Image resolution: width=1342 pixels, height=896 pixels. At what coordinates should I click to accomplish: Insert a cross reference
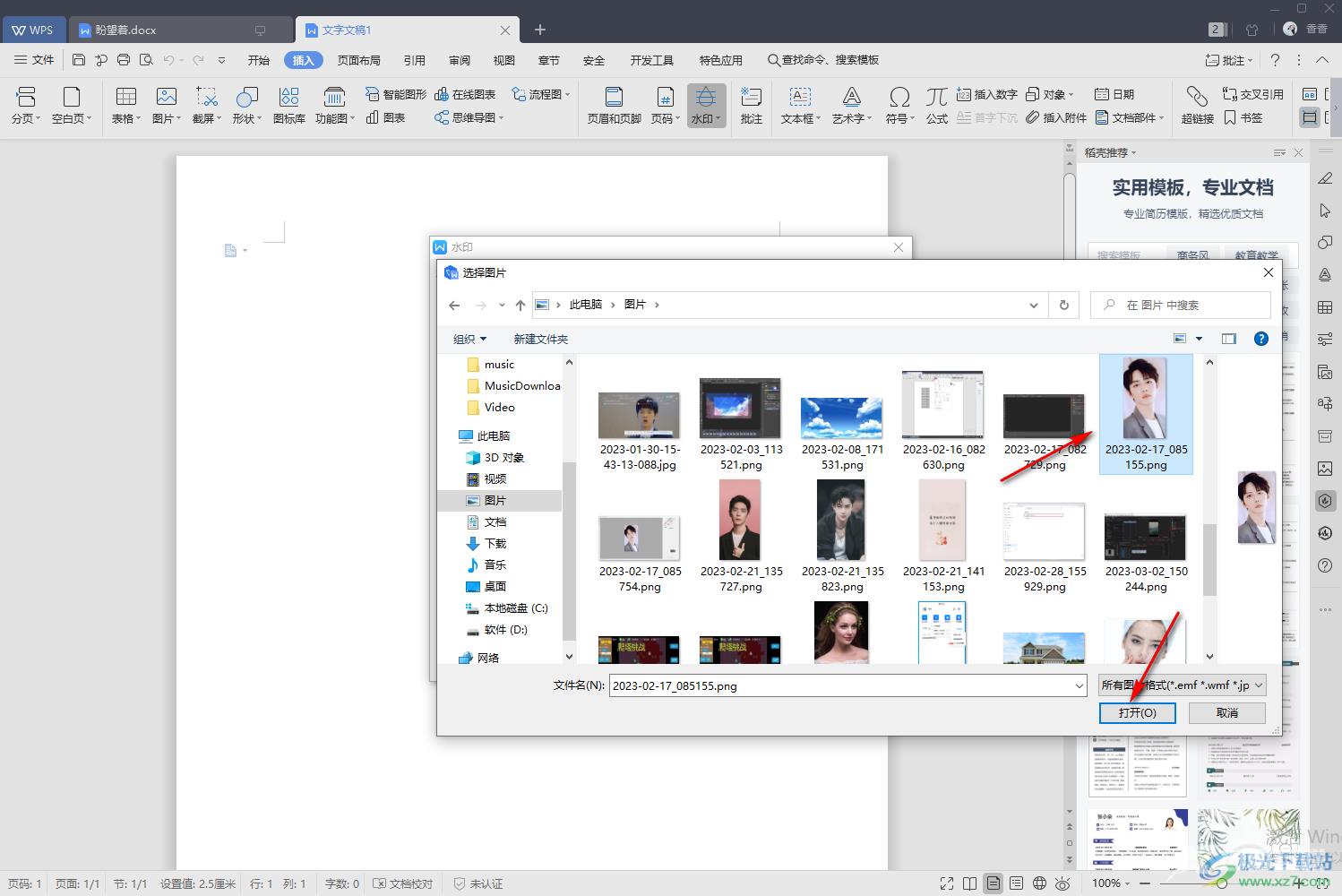(x=1252, y=94)
